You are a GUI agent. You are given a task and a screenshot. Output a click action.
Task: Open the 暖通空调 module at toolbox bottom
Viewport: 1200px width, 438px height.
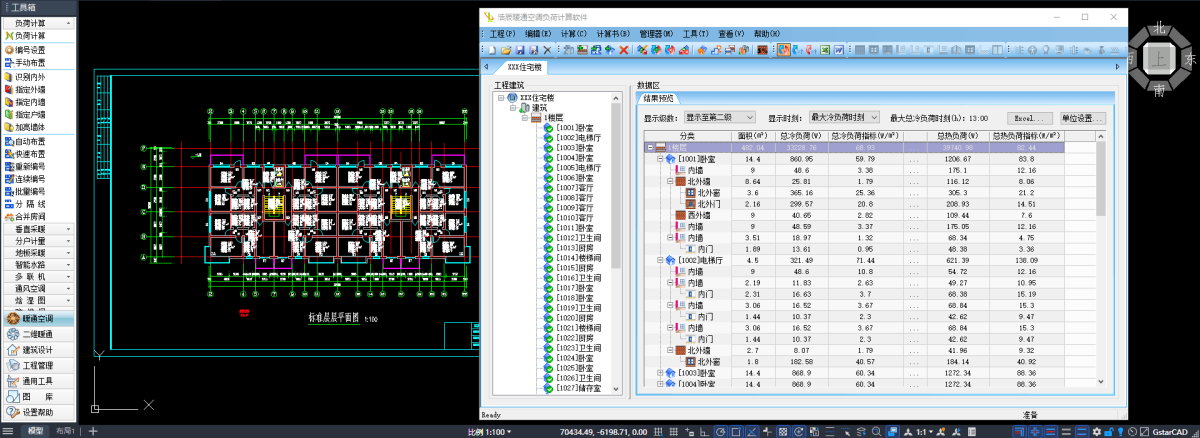click(x=40, y=319)
